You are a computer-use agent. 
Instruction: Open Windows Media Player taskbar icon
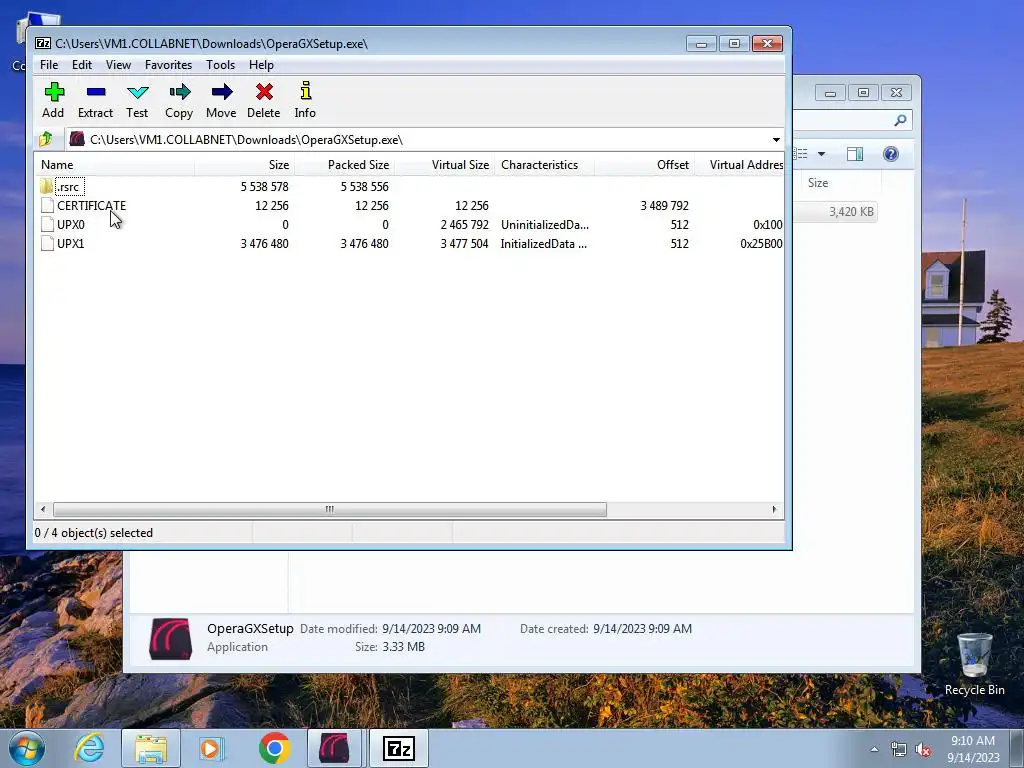pos(212,748)
